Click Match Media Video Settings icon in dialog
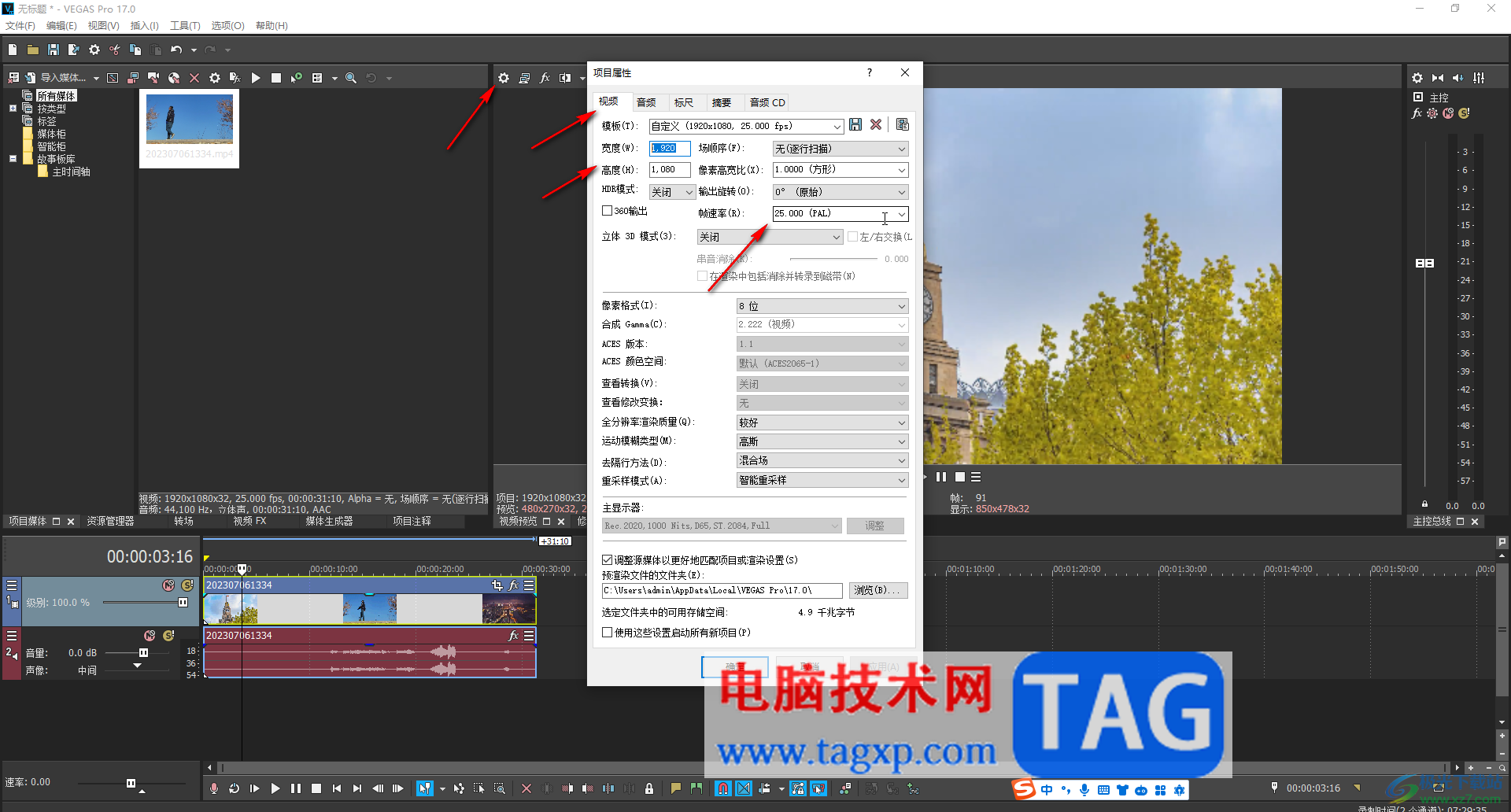1511x812 pixels. [x=903, y=125]
